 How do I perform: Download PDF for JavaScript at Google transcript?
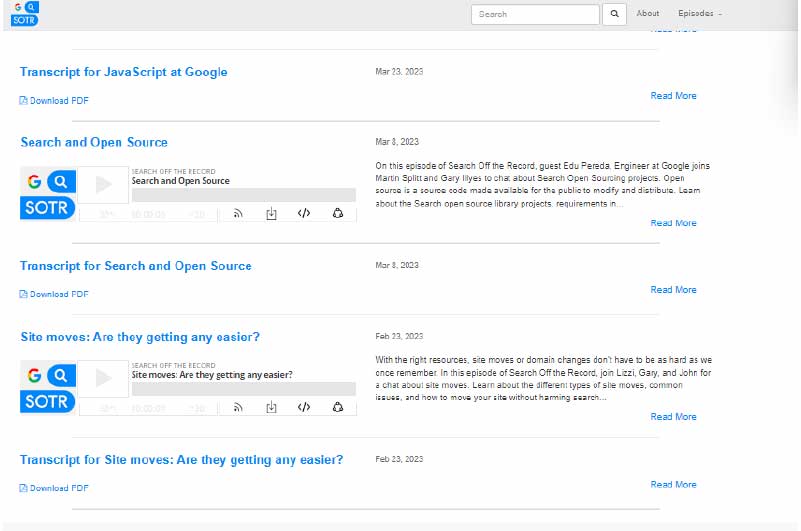tap(54, 101)
